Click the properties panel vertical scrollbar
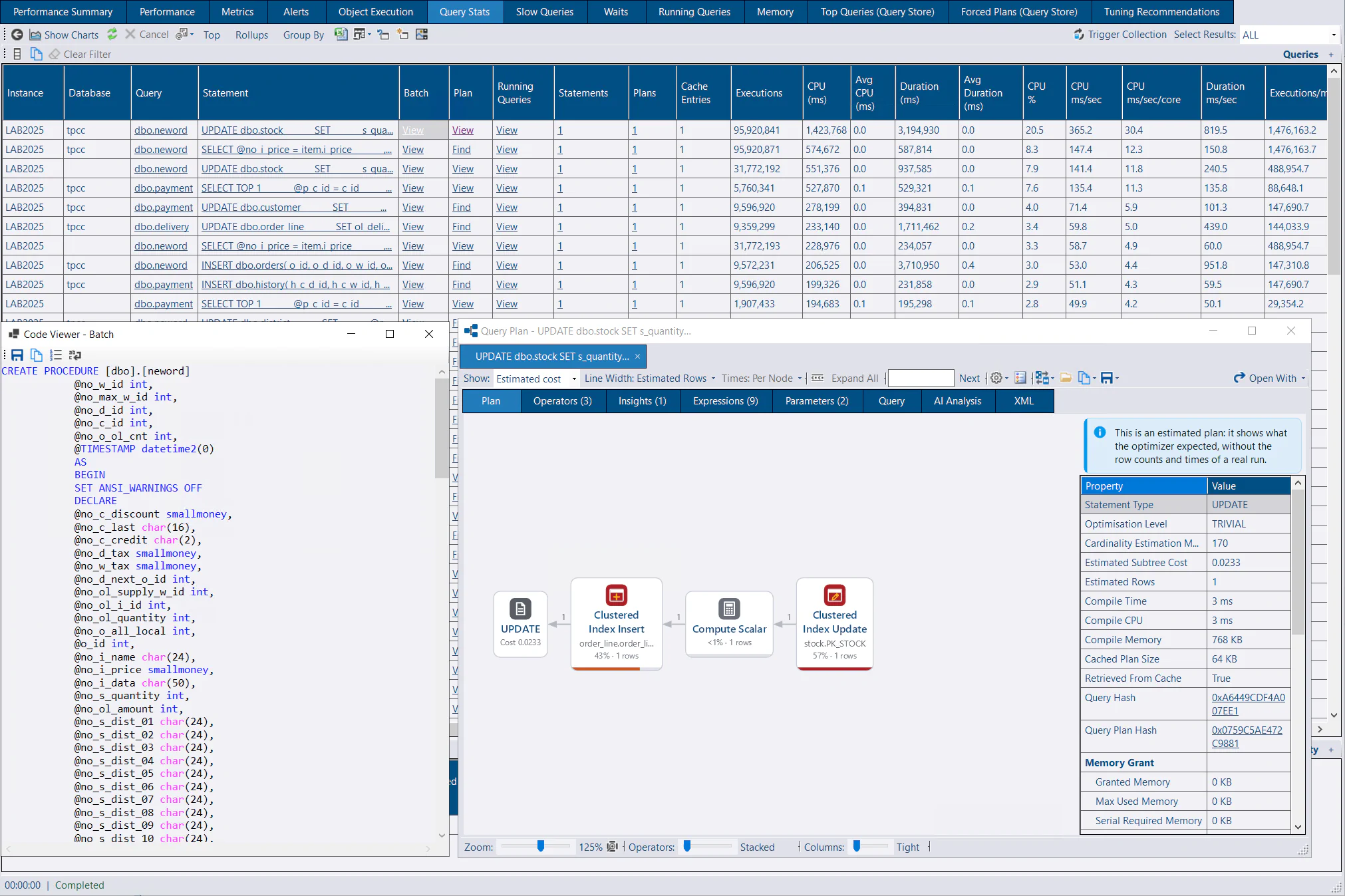The width and height of the screenshot is (1345, 896). [1298, 655]
